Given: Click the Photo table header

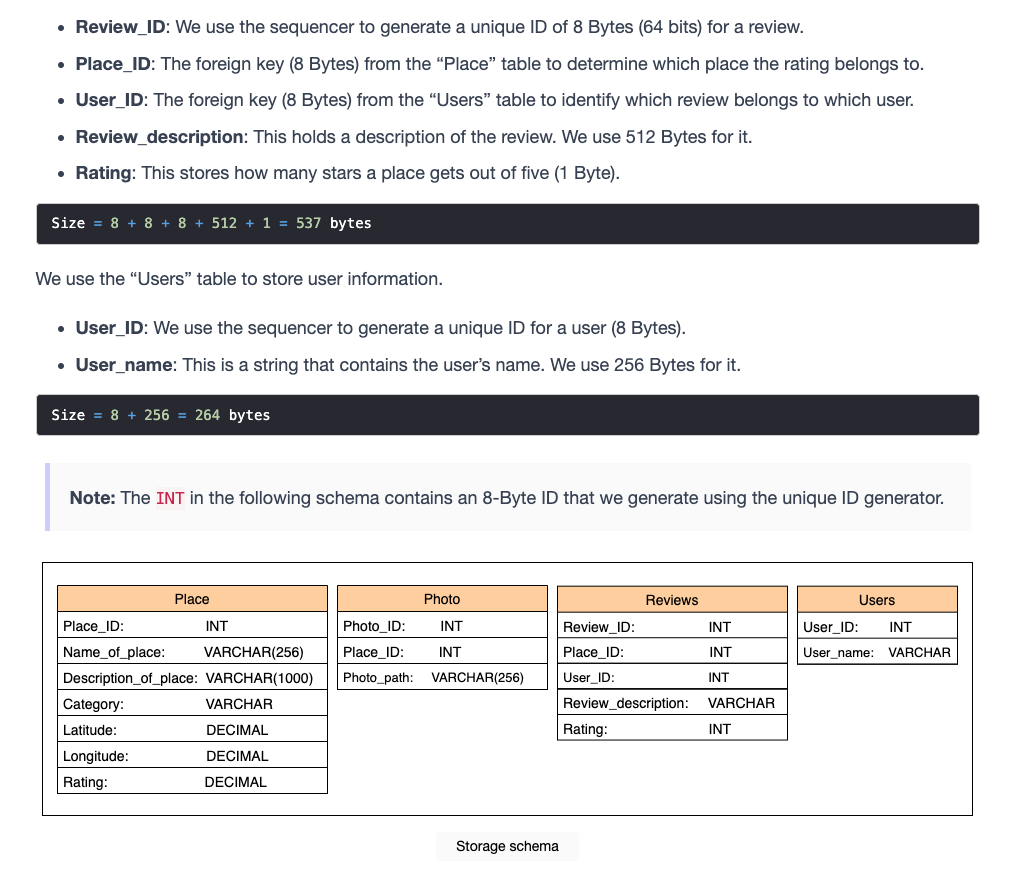Looking at the screenshot, I should (x=442, y=599).
